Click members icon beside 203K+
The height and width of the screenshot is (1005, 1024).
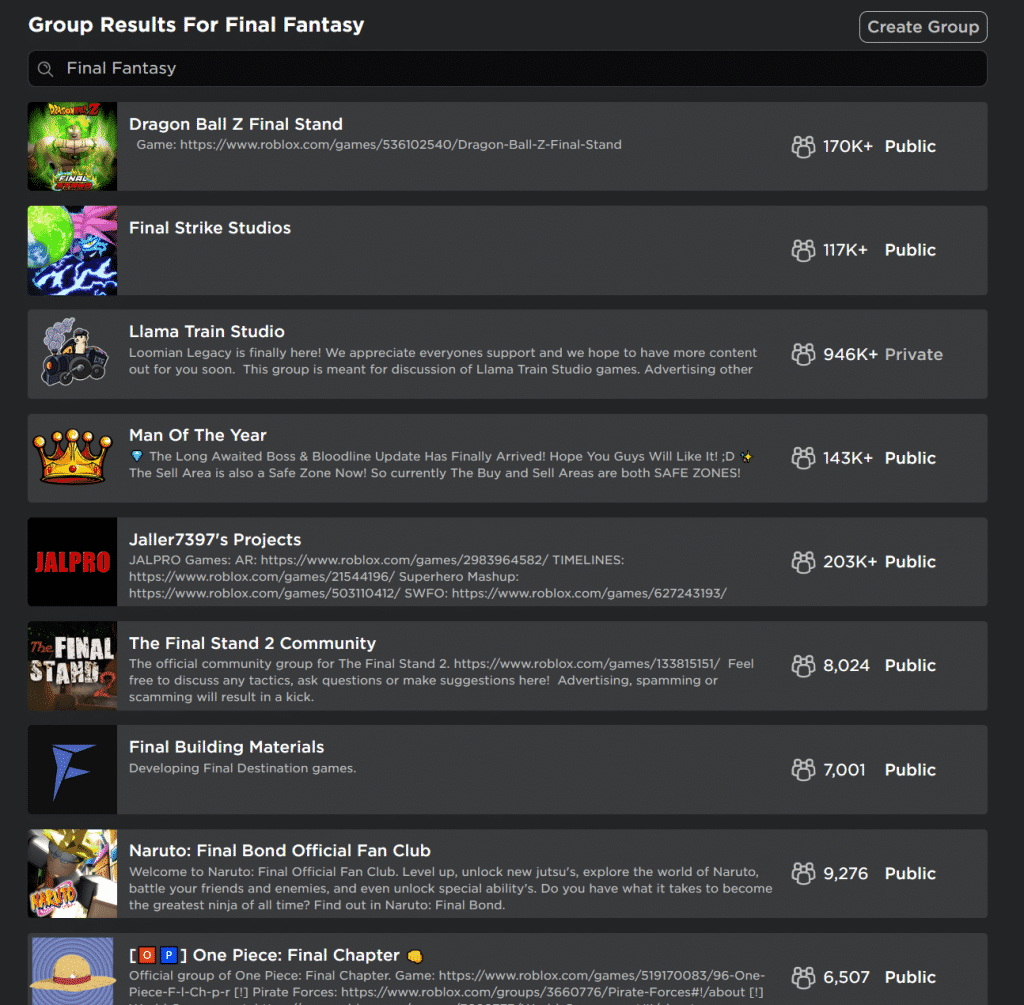point(803,563)
